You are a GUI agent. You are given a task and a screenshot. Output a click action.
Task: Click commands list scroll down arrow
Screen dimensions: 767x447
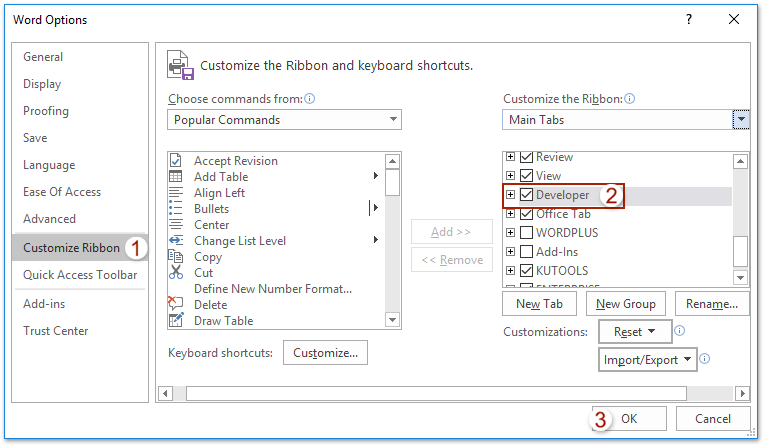(392, 320)
